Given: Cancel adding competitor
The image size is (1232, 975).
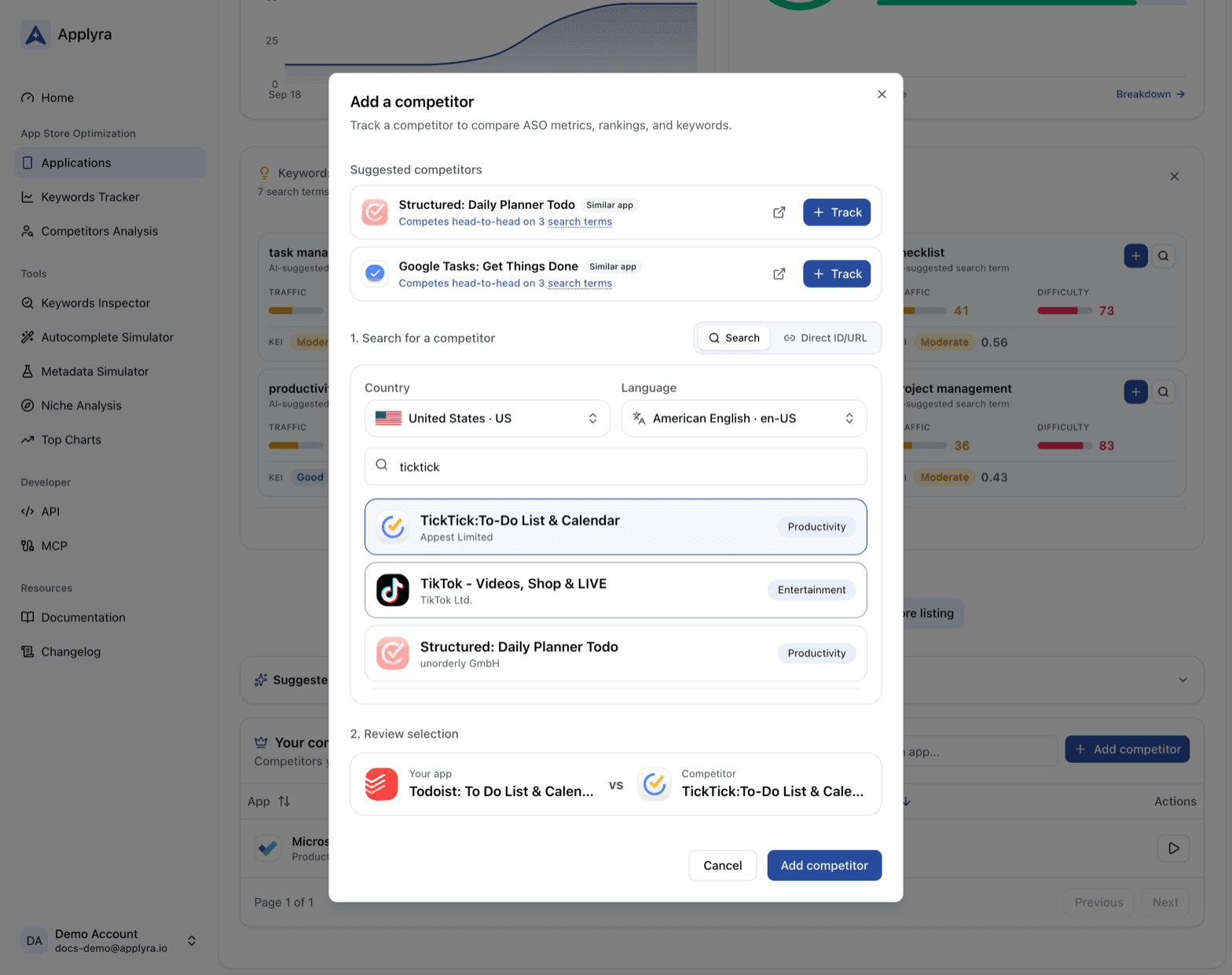Looking at the screenshot, I should [723, 866].
